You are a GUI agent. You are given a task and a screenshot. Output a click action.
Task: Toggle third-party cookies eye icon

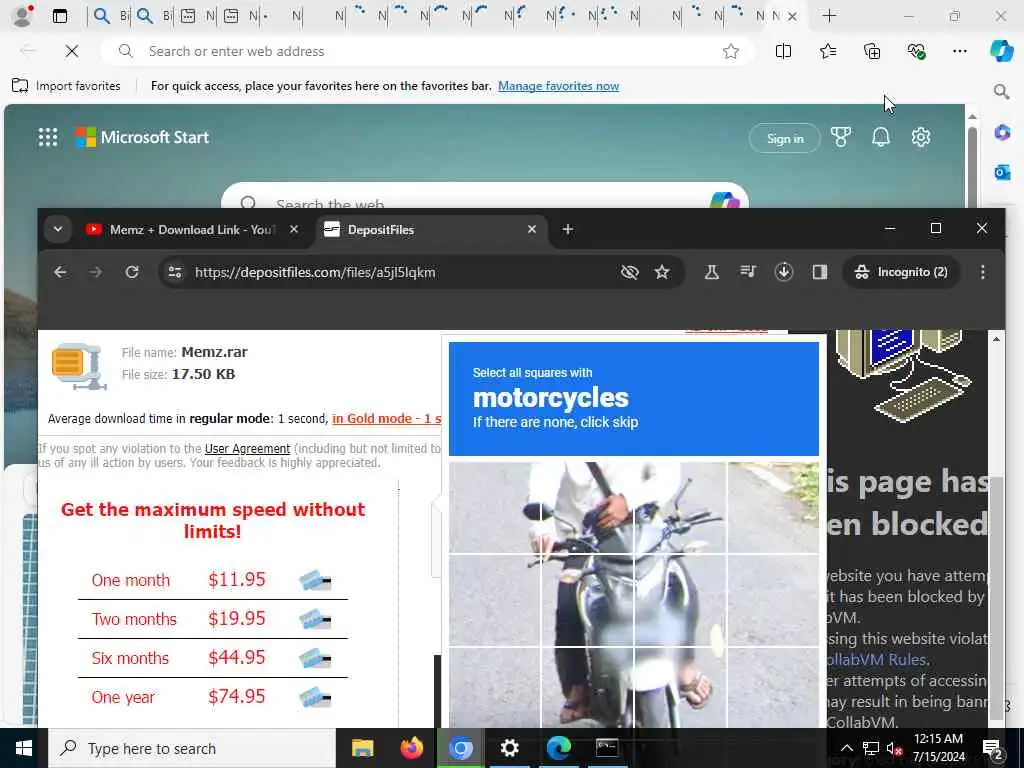tap(630, 272)
